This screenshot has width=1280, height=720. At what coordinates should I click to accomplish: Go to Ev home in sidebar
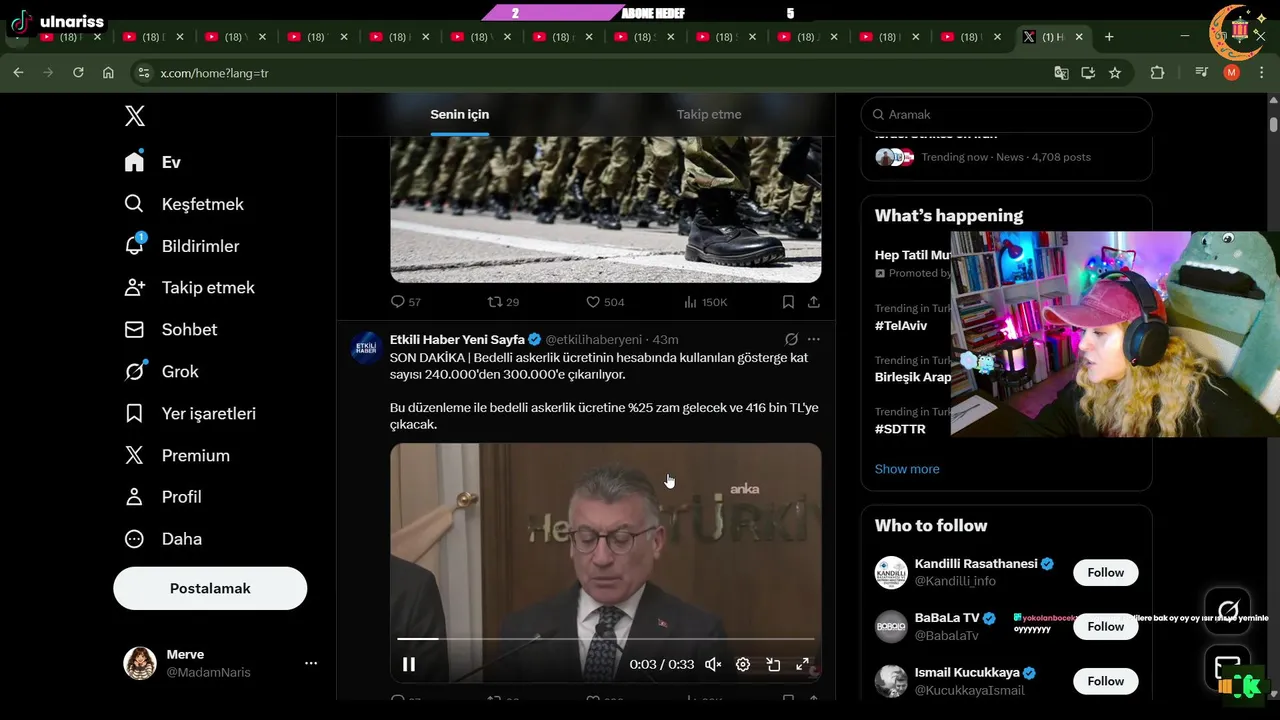coord(152,162)
